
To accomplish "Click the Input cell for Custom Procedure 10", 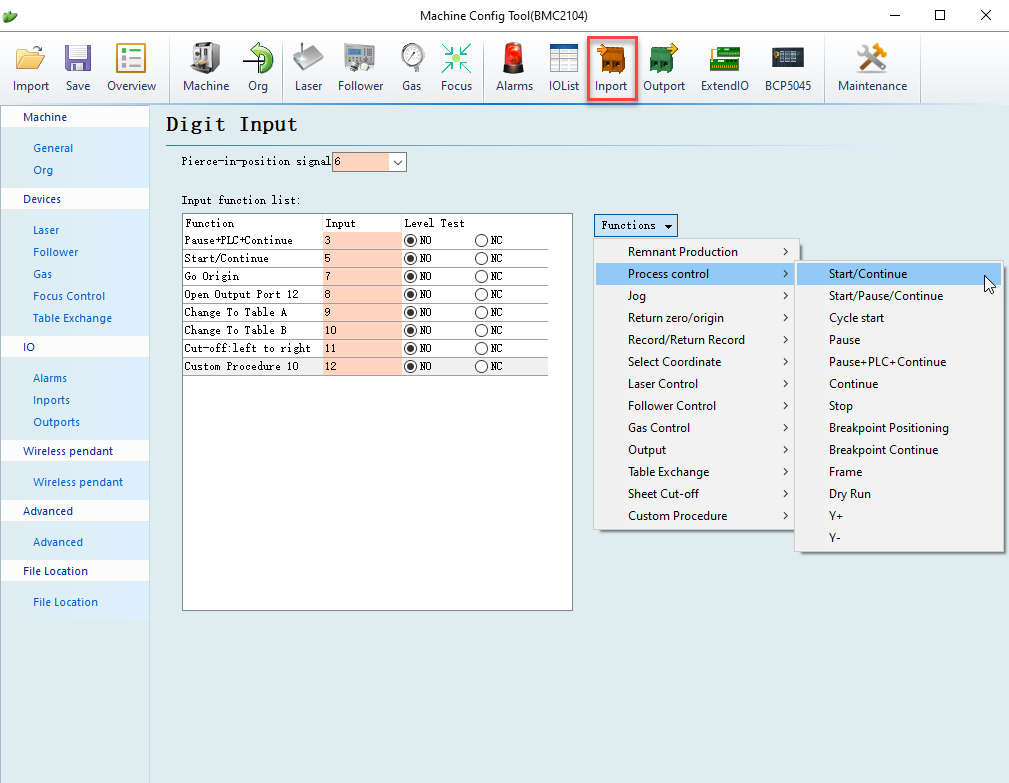I will click(362, 367).
